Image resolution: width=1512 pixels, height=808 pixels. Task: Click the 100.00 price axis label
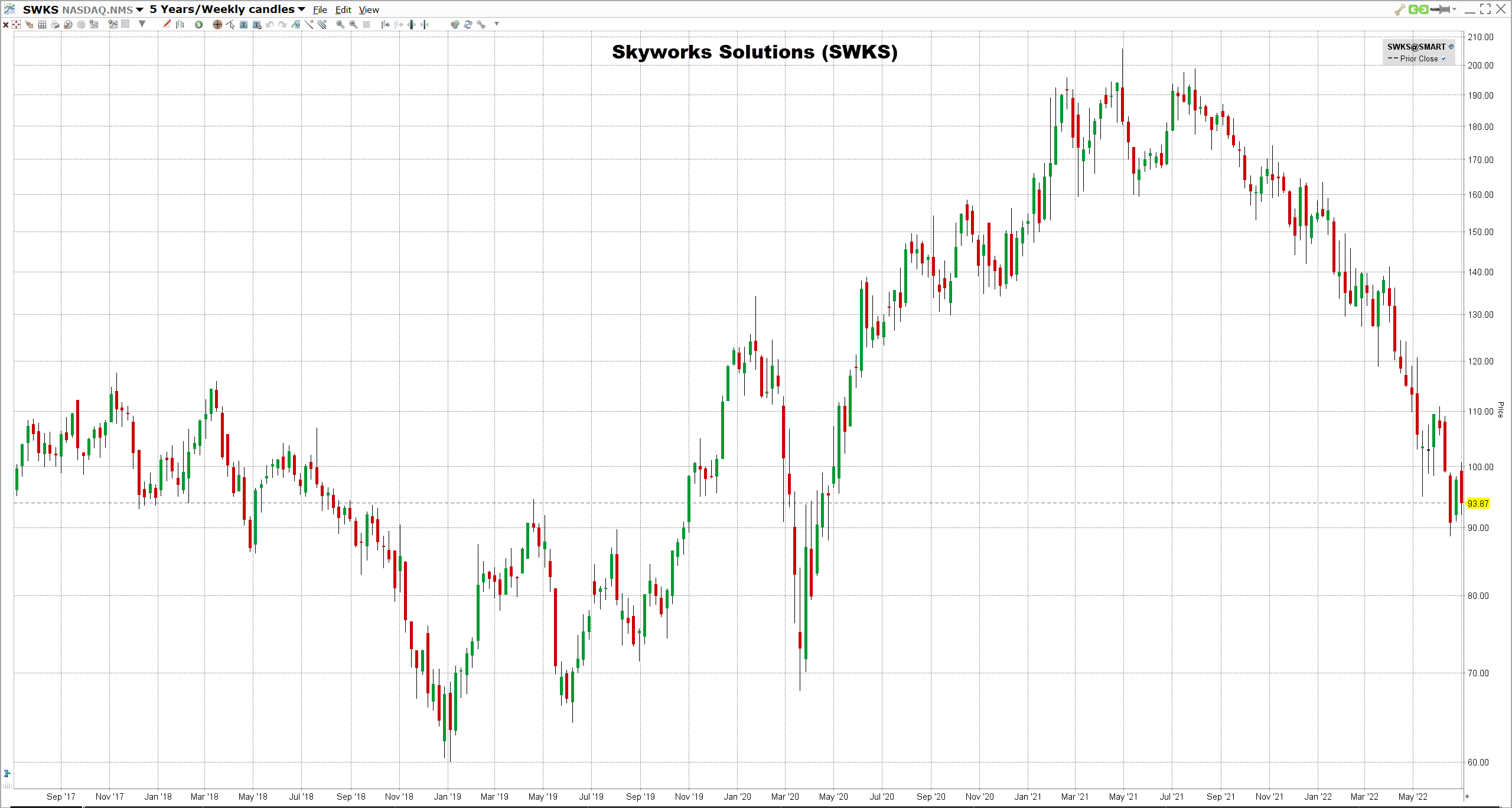[1480, 467]
